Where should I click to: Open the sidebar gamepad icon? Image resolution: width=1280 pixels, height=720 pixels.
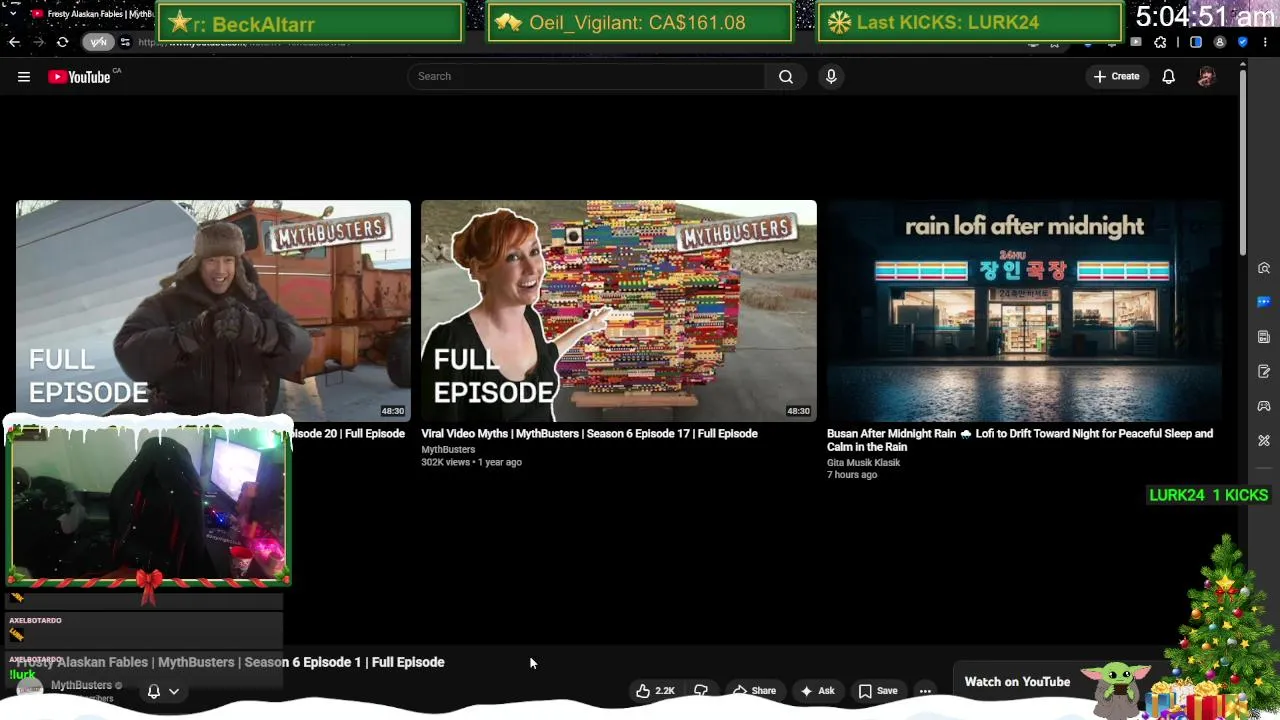point(1264,406)
